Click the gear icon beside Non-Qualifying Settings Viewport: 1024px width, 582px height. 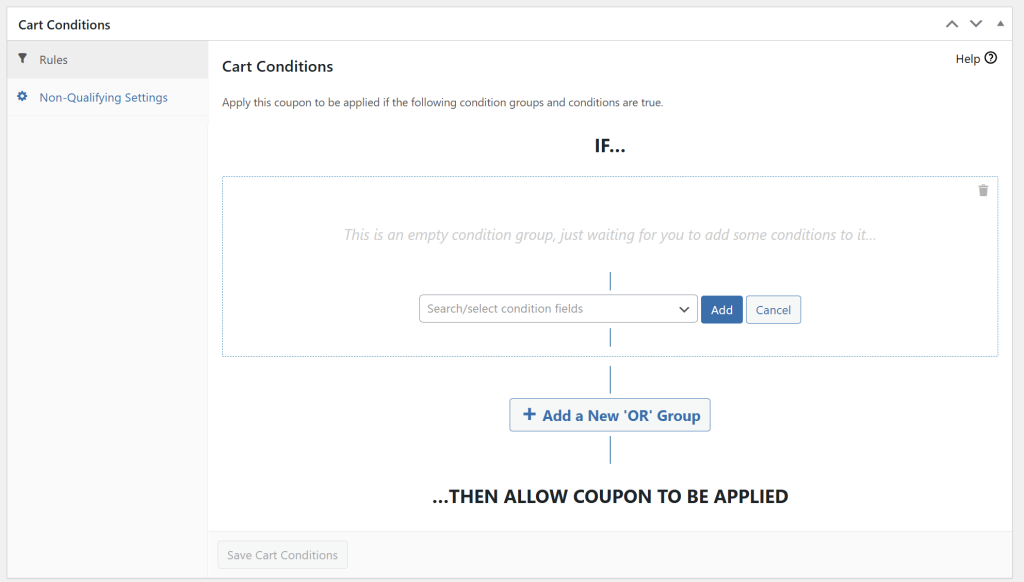[21, 97]
